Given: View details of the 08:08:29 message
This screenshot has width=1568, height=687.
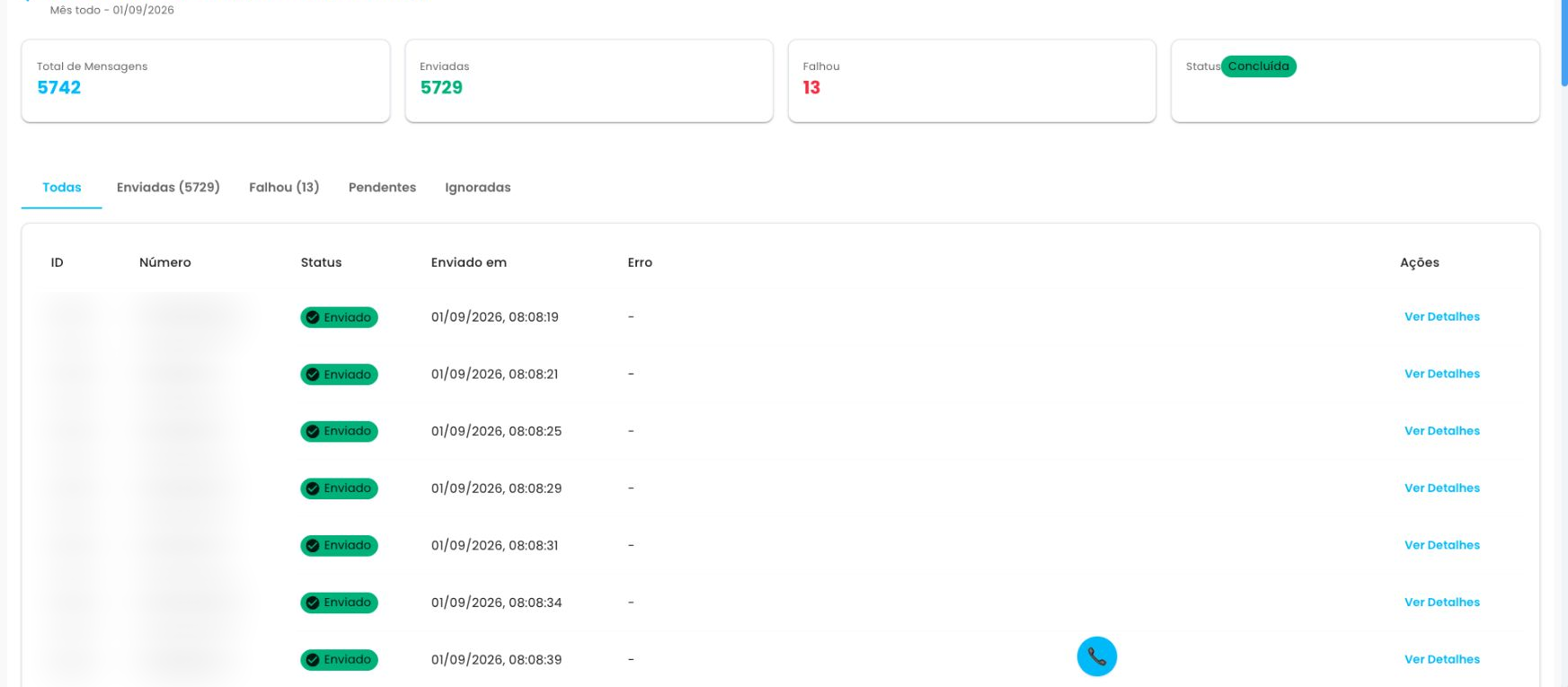Looking at the screenshot, I should (x=1441, y=488).
